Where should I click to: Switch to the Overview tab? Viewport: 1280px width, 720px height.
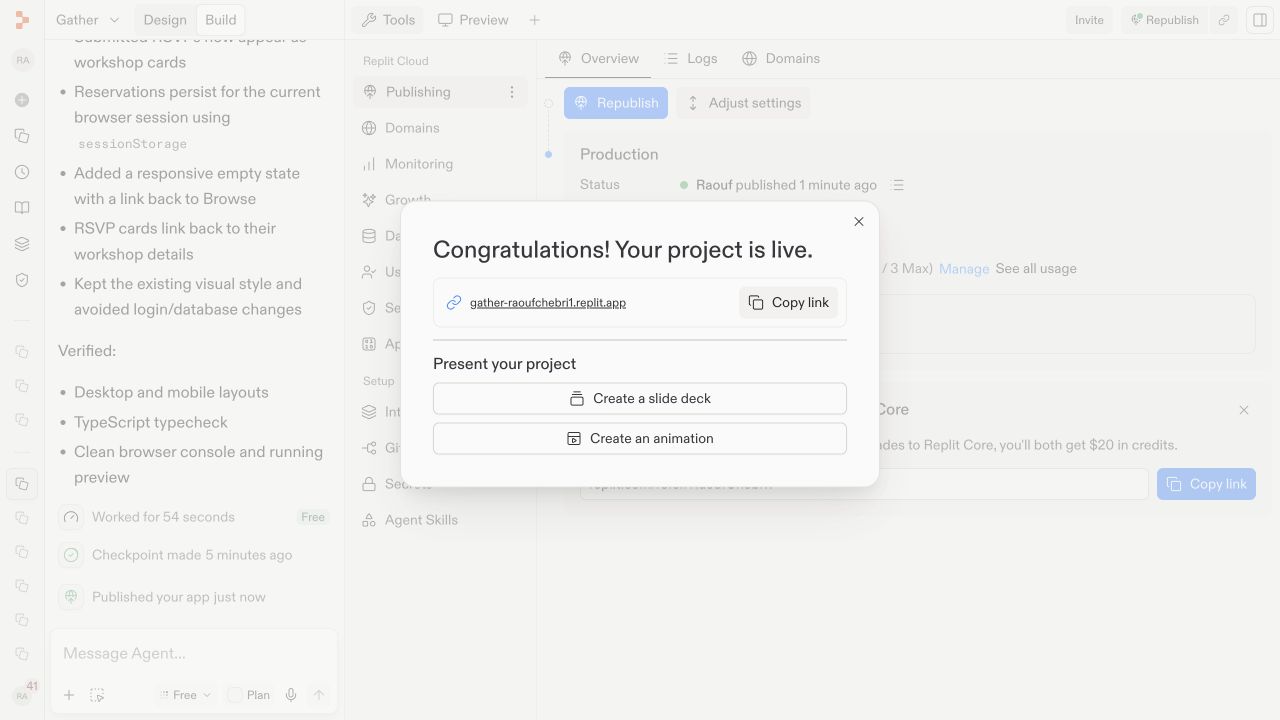pos(598,58)
